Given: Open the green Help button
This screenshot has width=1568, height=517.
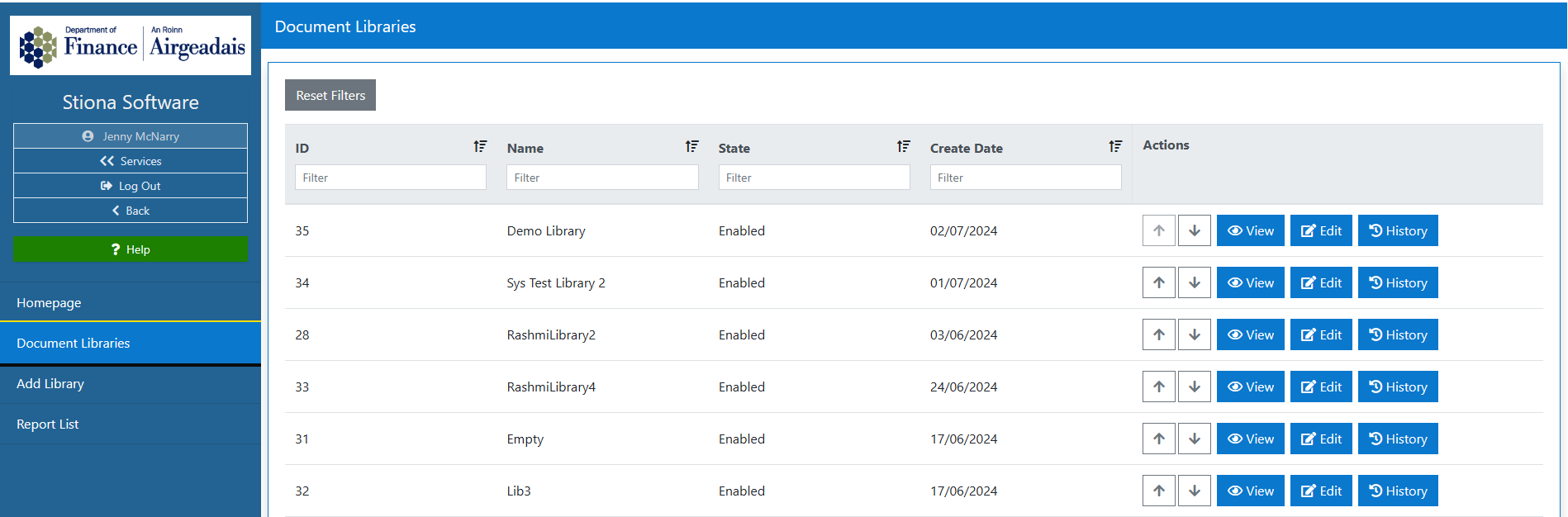Looking at the screenshot, I should [x=131, y=249].
